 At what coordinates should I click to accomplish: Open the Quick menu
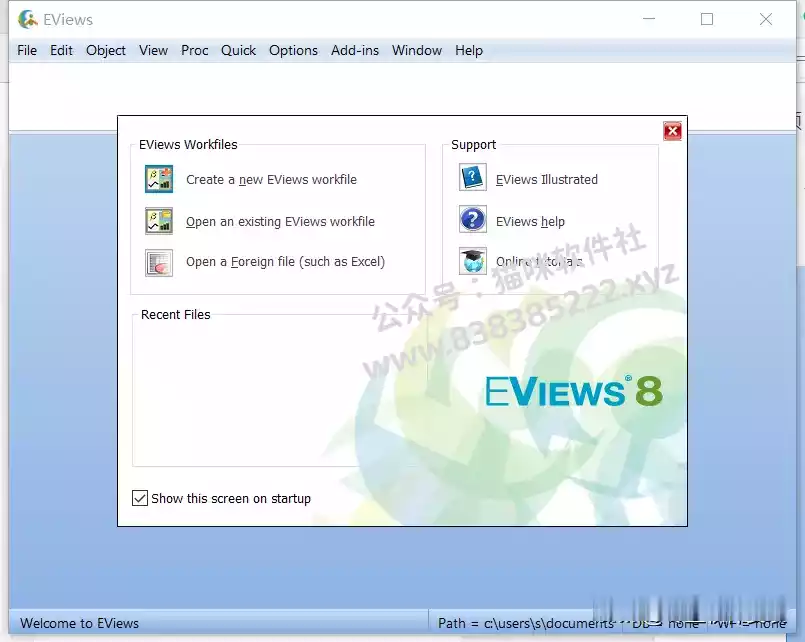coord(238,50)
